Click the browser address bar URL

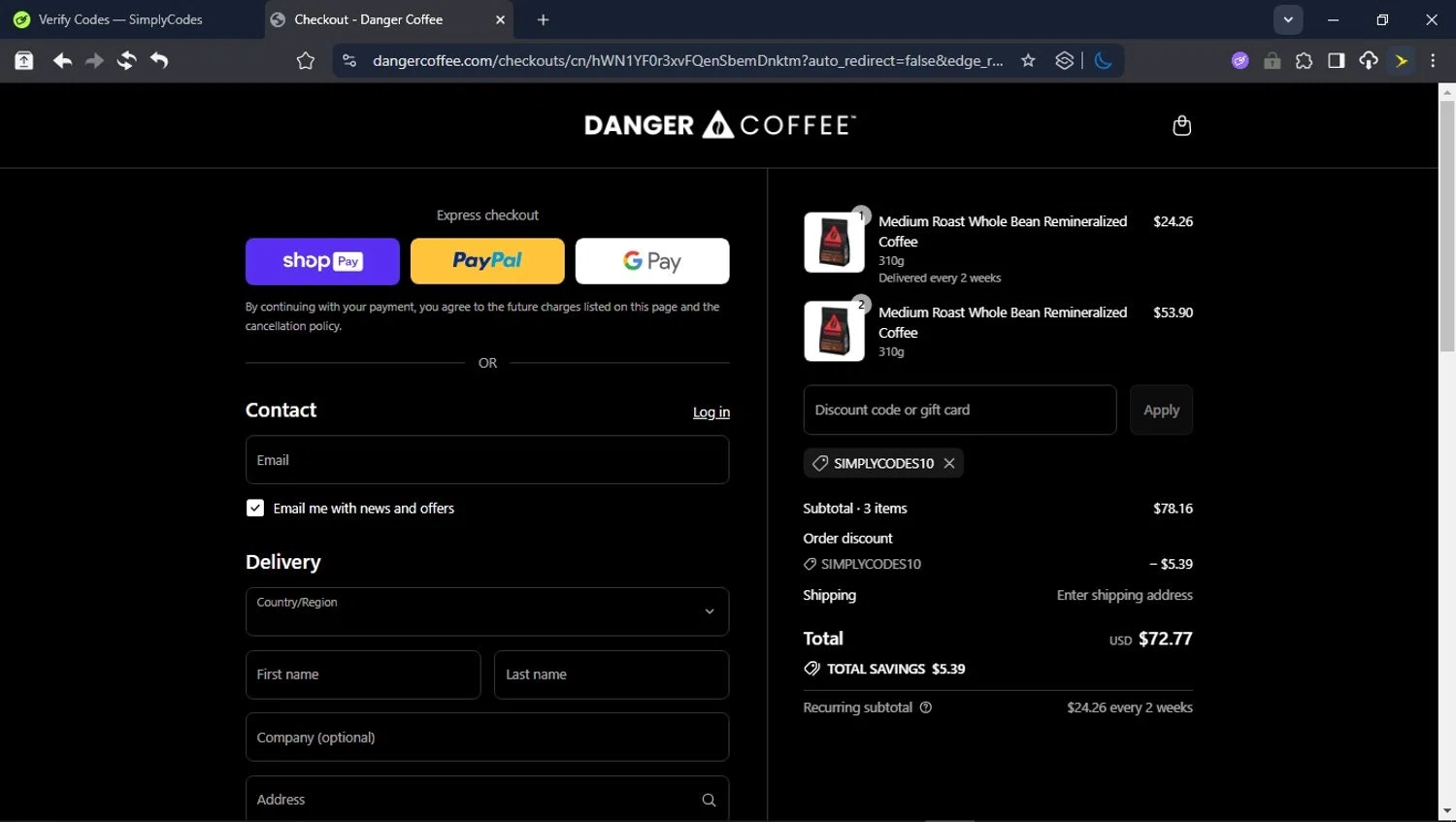click(687, 60)
